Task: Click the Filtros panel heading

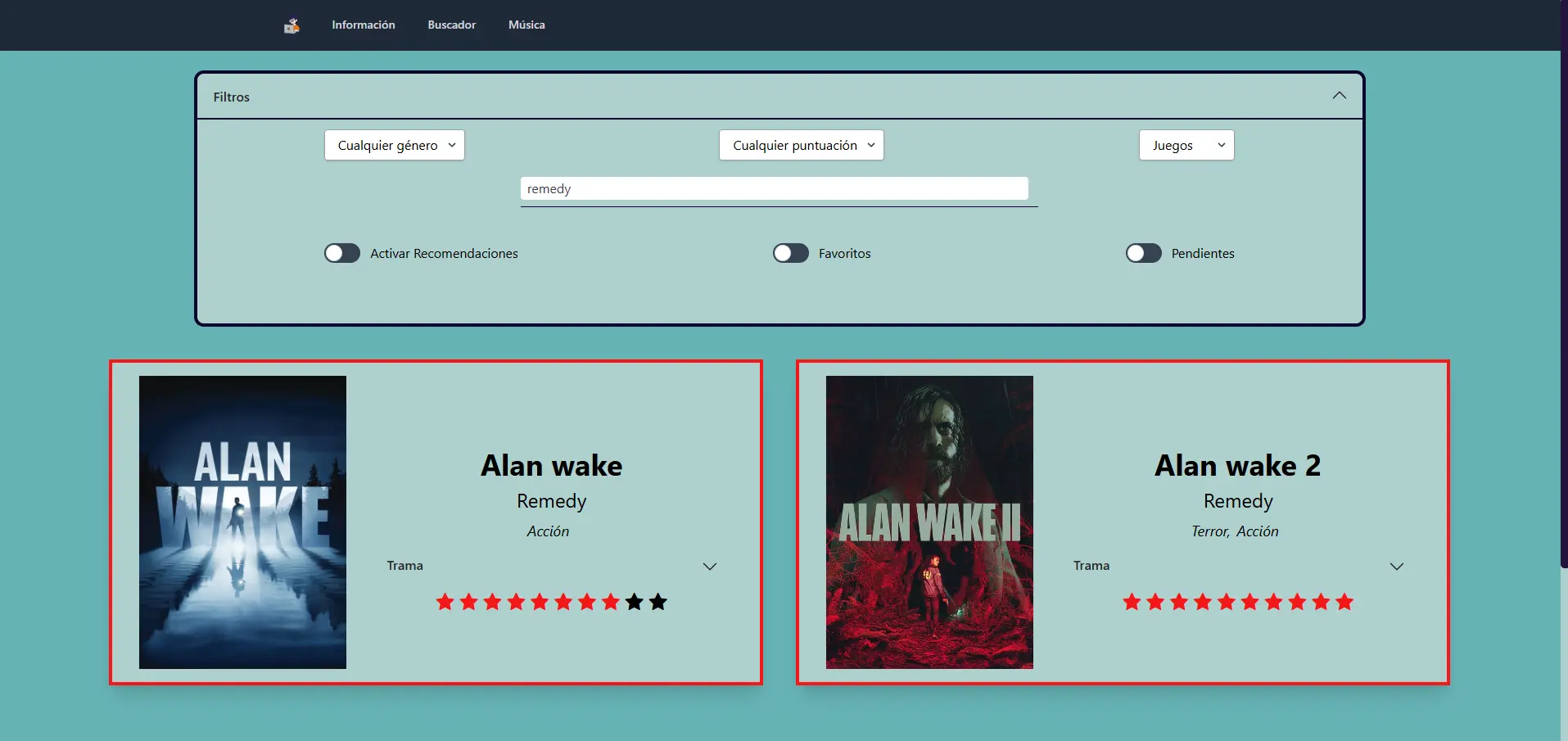Action: pyautogui.click(x=232, y=97)
